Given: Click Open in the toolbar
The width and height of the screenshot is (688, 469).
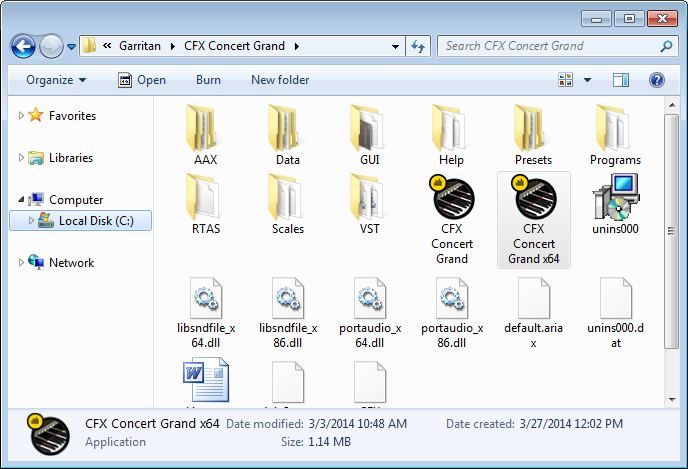Looking at the screenshot, I should coord(142,80).
